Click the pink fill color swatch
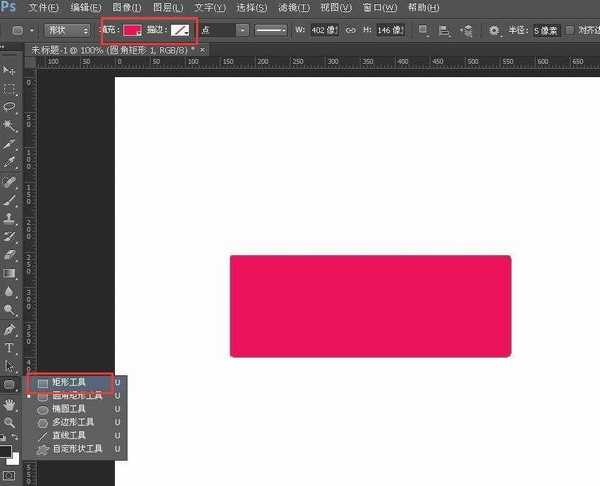This screenshot has height=486, width=600. (x=133, y=30)
